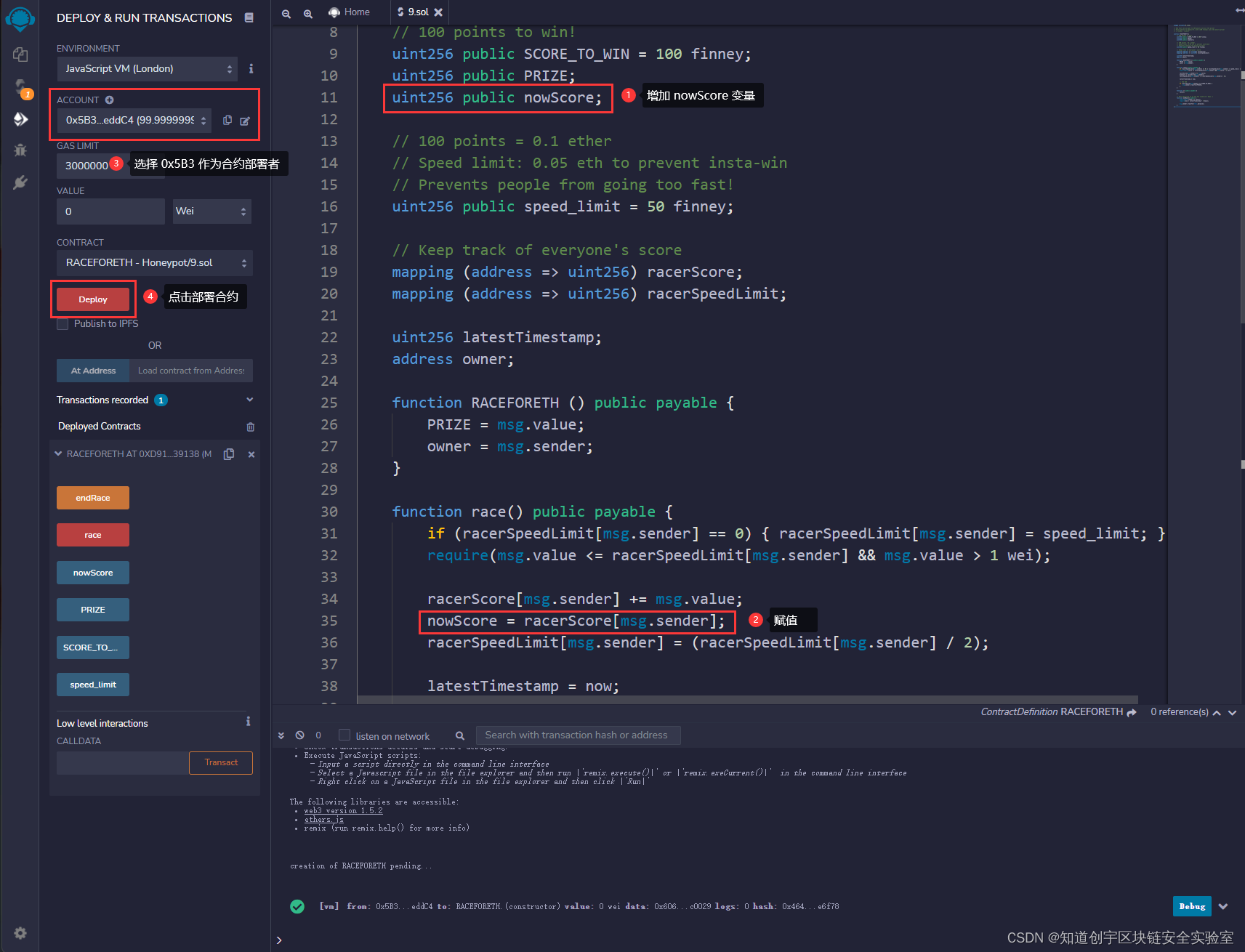This screenshot has width=1245, height=952.
Task: Click the terminal search magnifier icon
Action: (x=460, y=735)
